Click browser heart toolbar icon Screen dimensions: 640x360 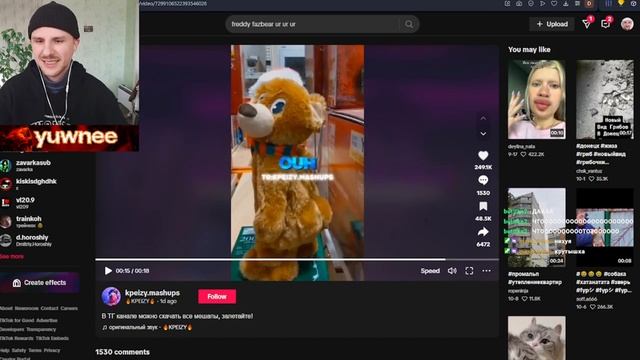[x=554, y=4]
